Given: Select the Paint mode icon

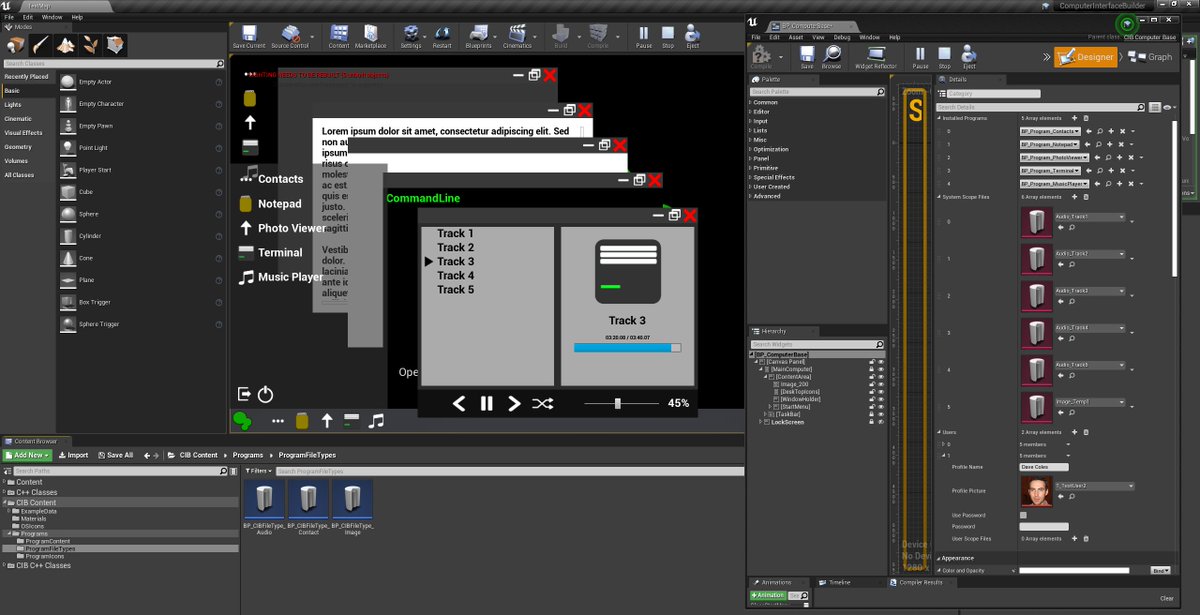Looking at the screenshot, I should pos(41,45).
